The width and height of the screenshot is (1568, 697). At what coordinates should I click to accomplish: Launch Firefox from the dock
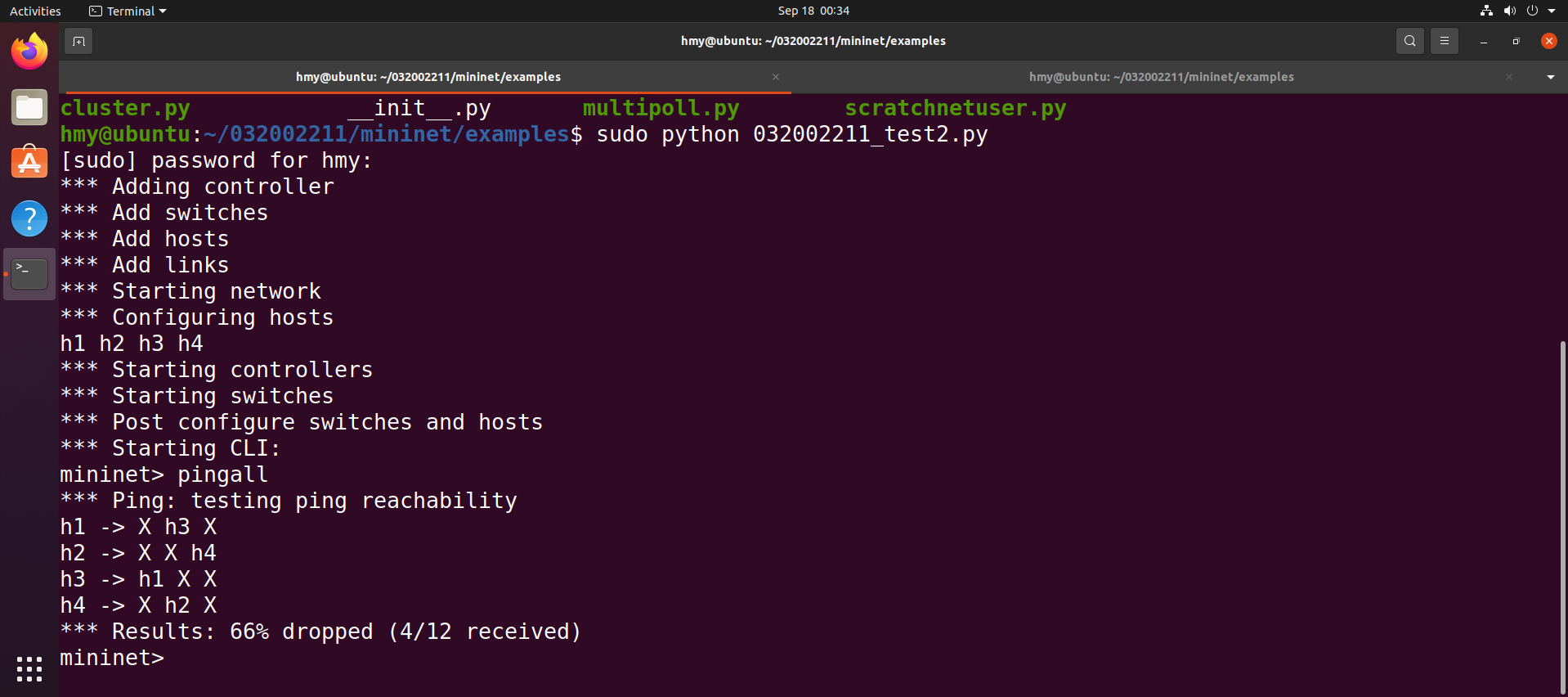tap(29, 52)
